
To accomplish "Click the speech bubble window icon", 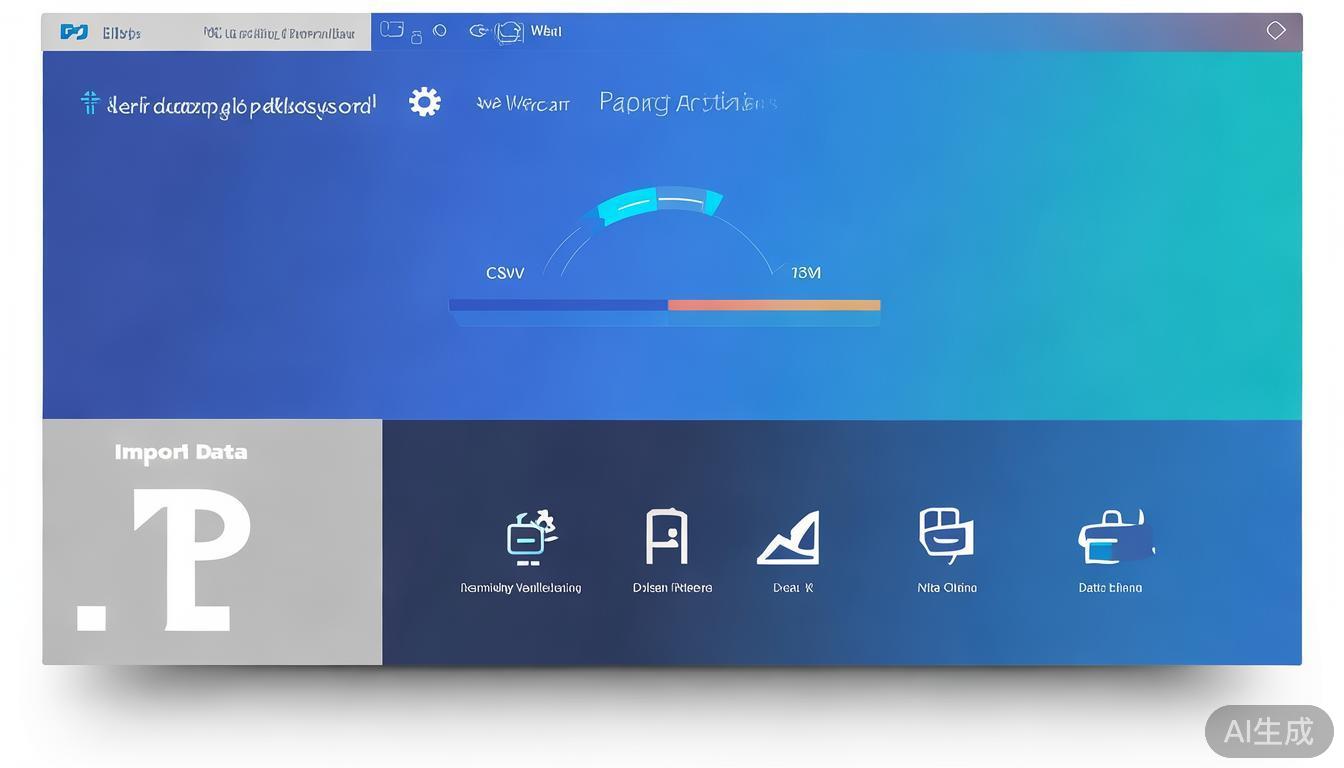I will pyautogui.click(x=945, y=534).
